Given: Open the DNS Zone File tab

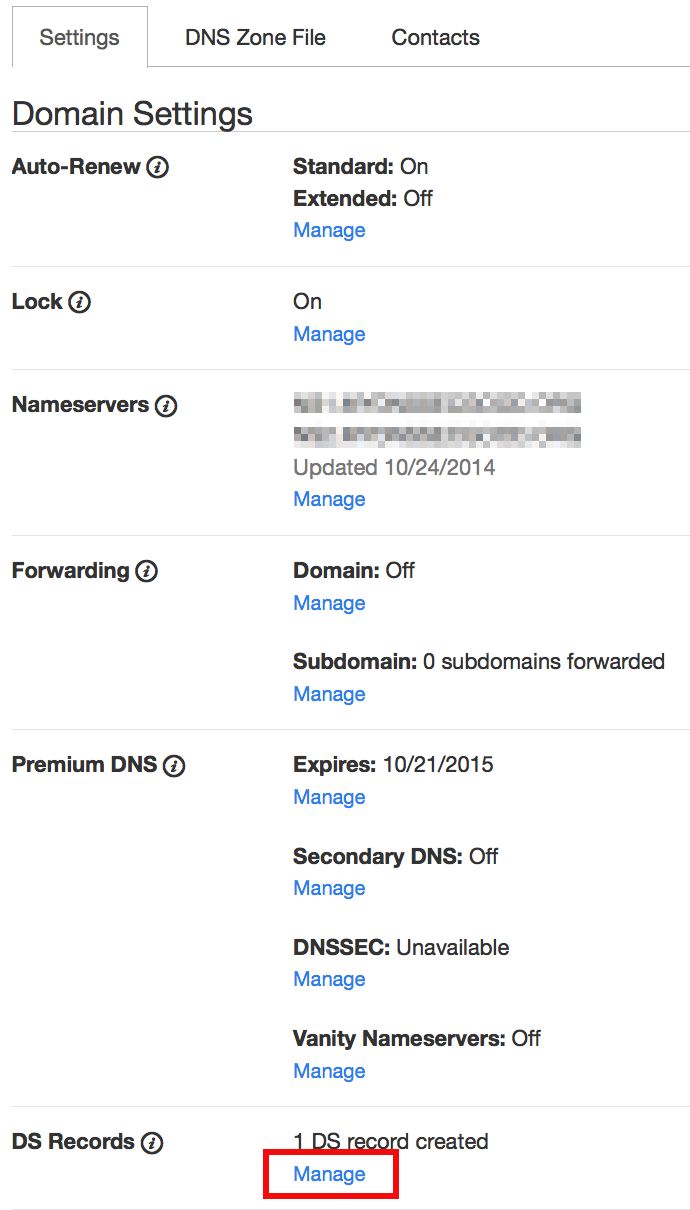Looking at the screenshot, I should [255, 38].
